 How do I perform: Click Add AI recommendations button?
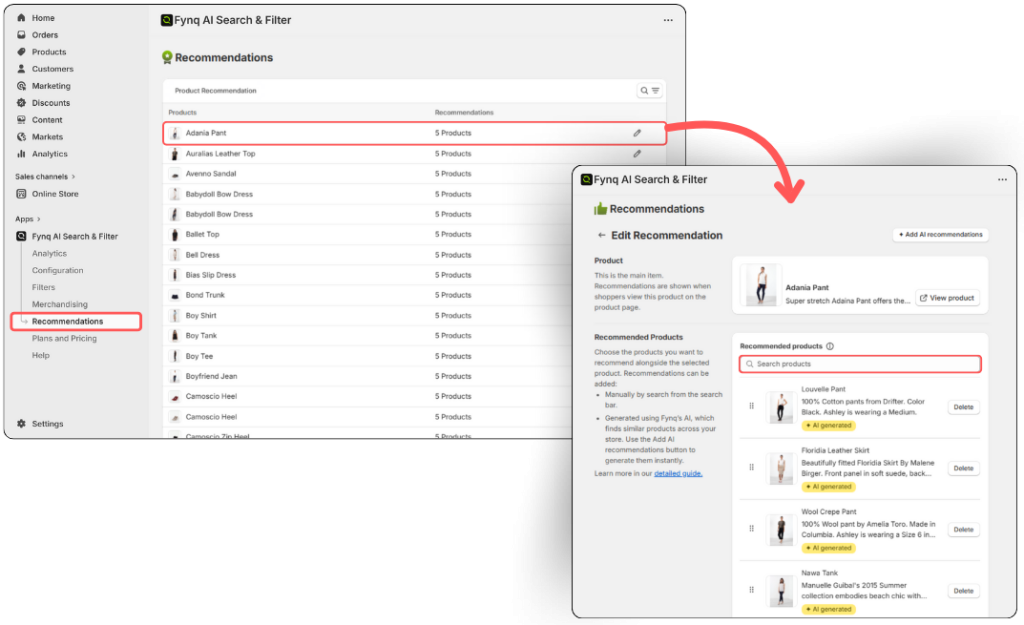[940, 234]
